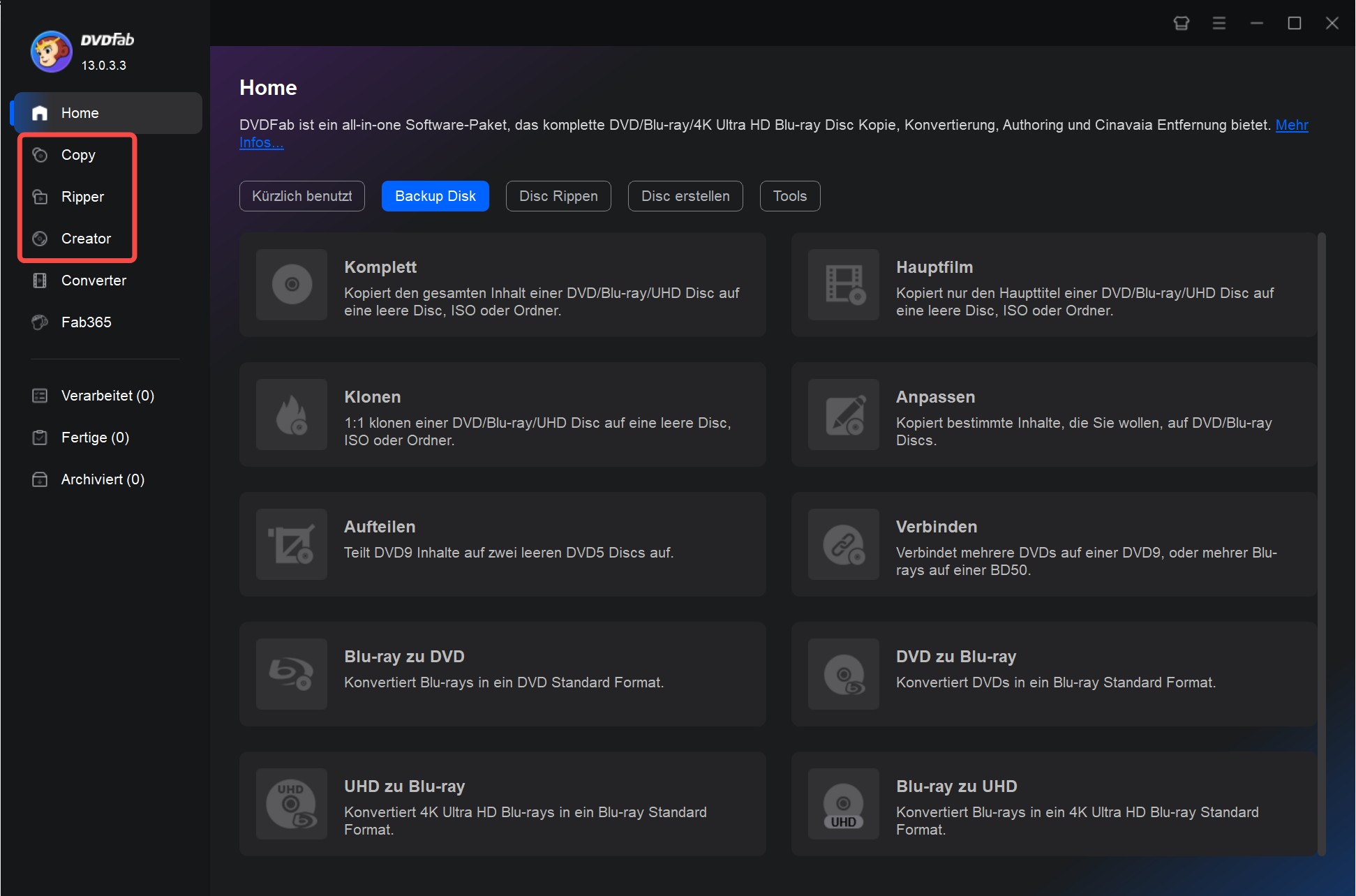The image size is (1356, 896).
Task: Click the Komplett disc icon
Action: click(x=292, y=285)
